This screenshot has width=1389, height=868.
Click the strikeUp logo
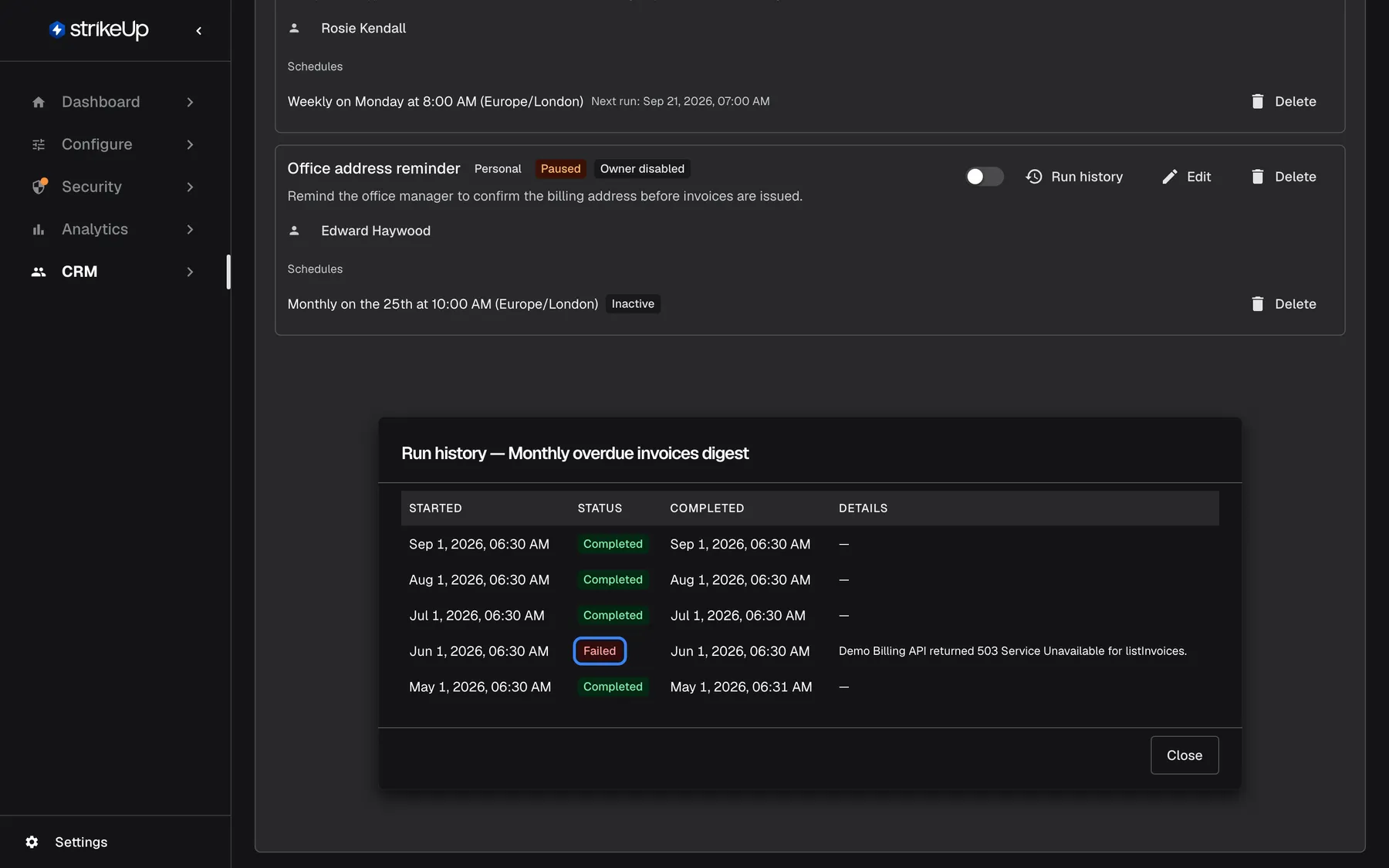(99, 29)
